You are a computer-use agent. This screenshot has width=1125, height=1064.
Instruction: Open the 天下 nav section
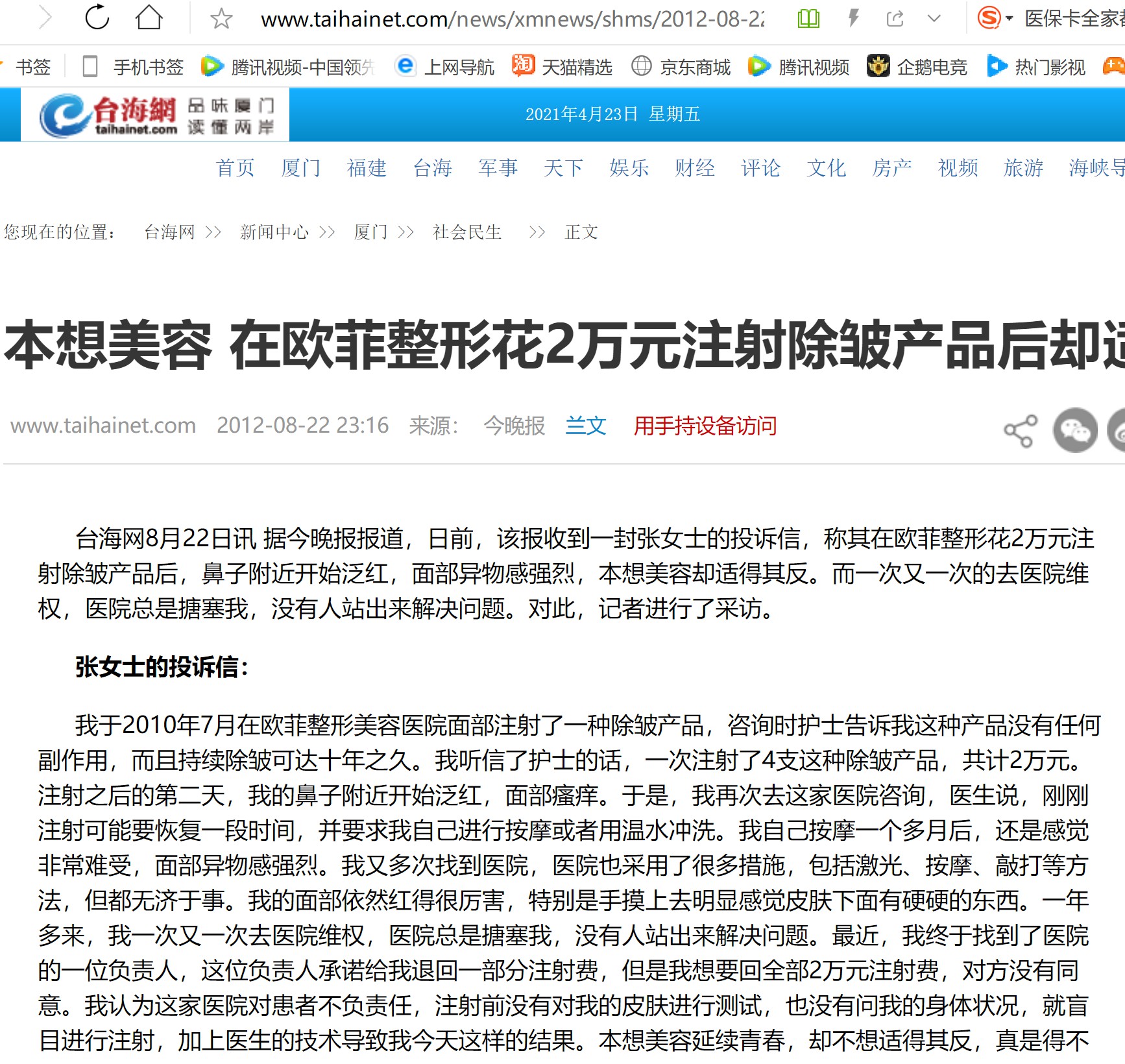pos(563,168)
